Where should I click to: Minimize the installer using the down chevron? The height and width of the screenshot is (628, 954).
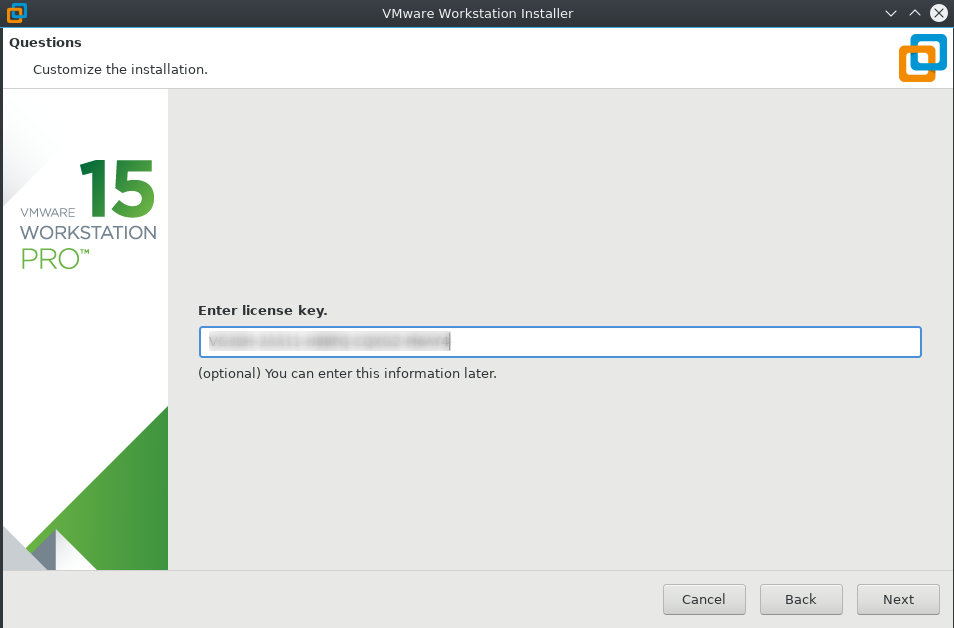891,13
